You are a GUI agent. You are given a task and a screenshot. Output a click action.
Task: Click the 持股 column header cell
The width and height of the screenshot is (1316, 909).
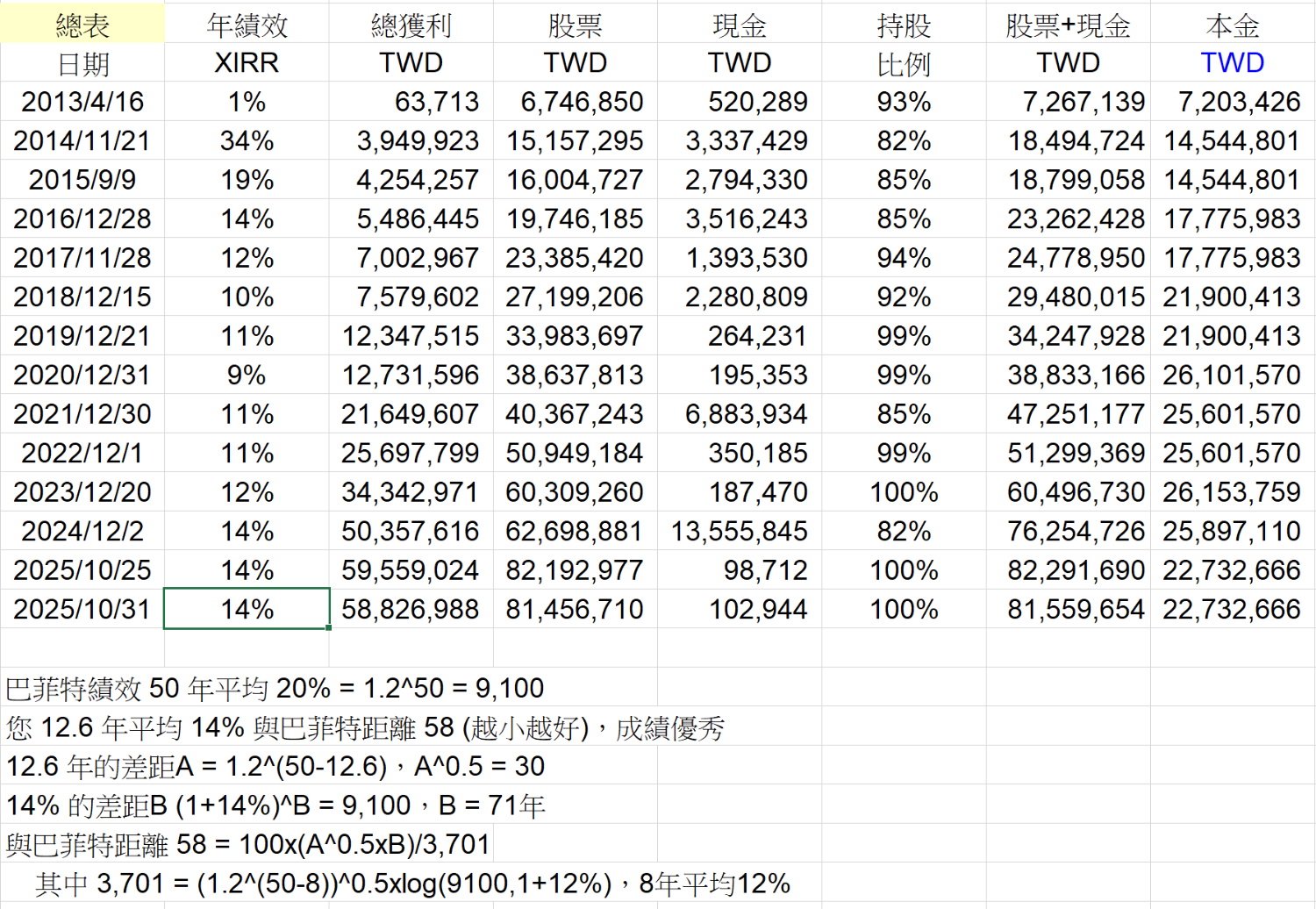pos(904,25)
